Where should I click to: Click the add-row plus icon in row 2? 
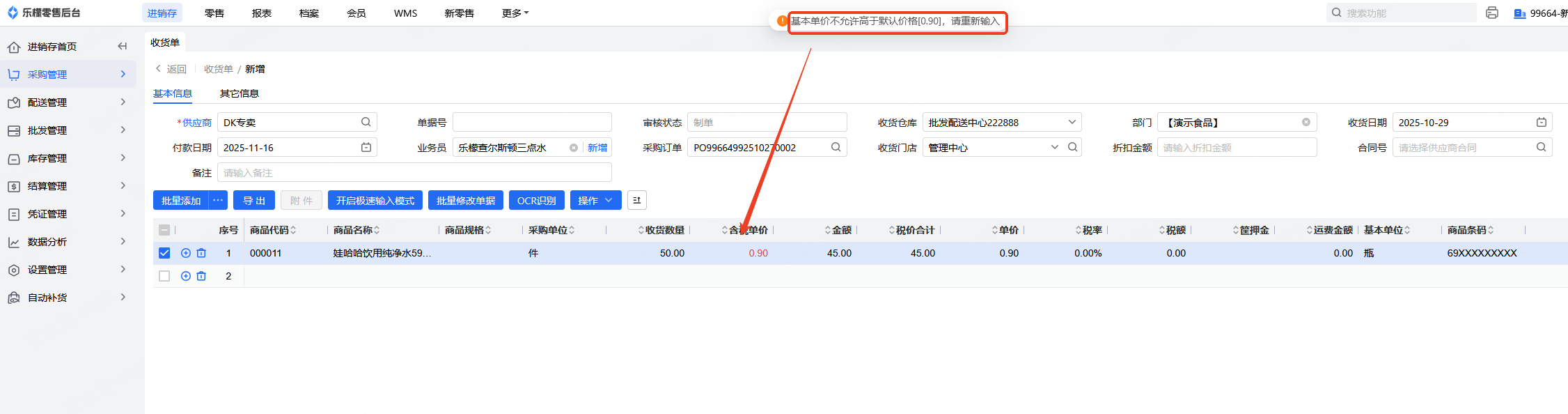tap(186, 276)
